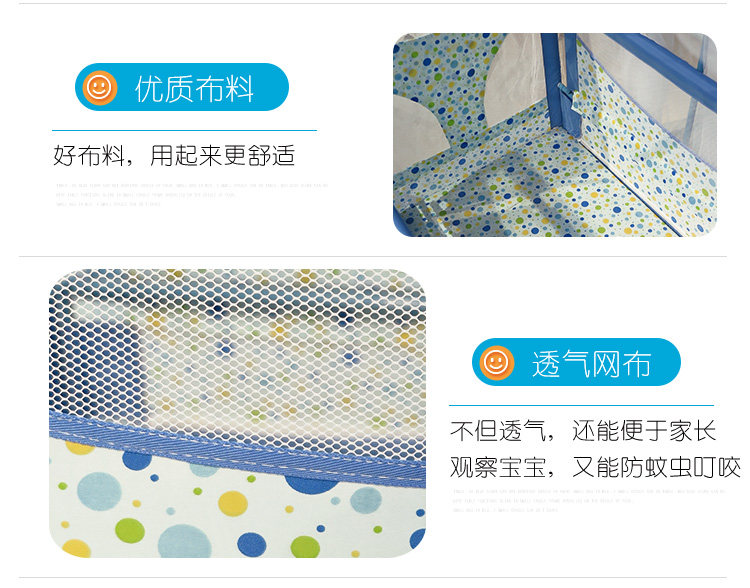This screenshot has width=750, height=588.
Task: Click the text 好布料，用起来更舒适
Action: click(x=174, y=156)
